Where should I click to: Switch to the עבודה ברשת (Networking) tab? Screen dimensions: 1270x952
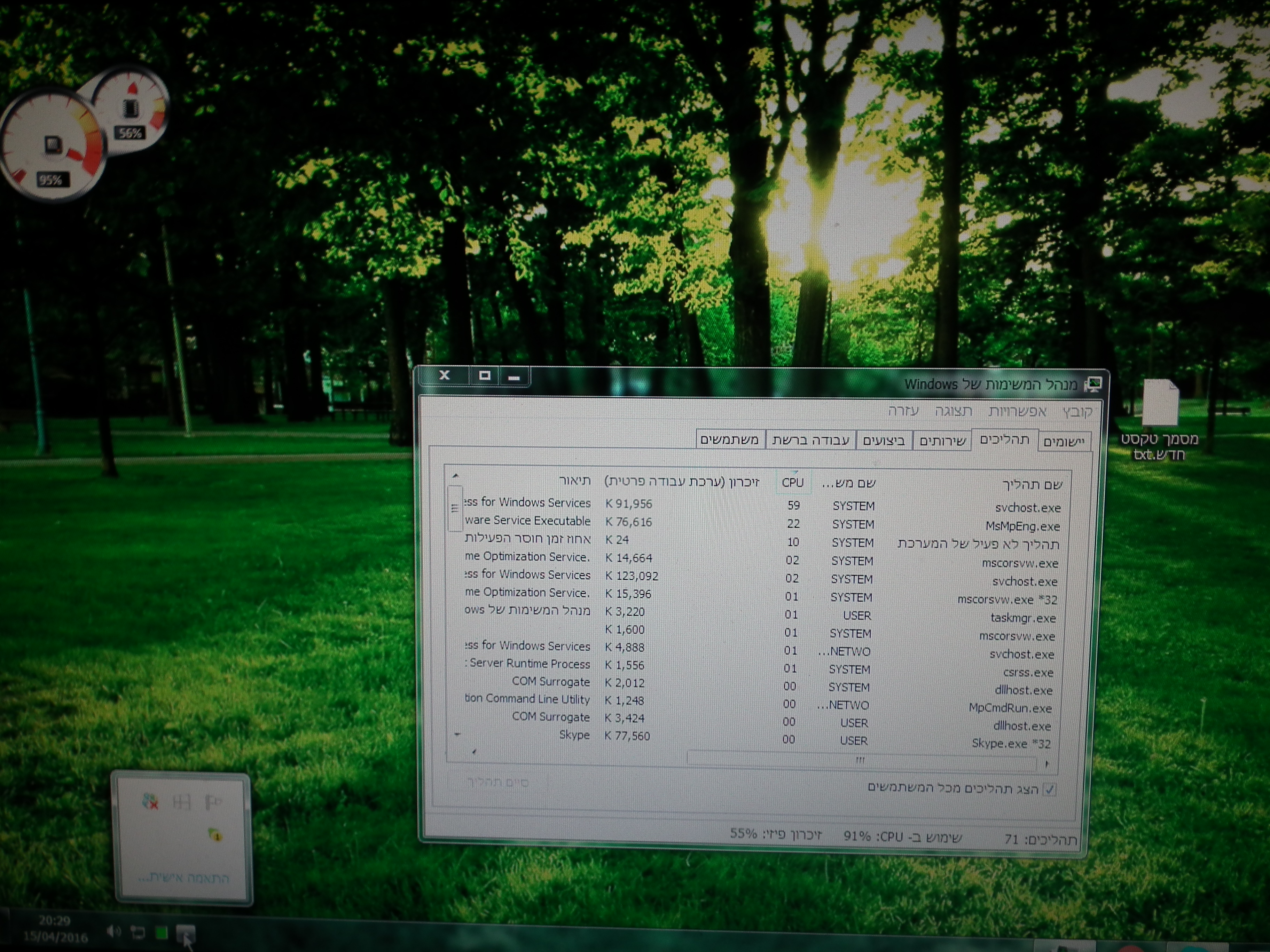[811, 440]
